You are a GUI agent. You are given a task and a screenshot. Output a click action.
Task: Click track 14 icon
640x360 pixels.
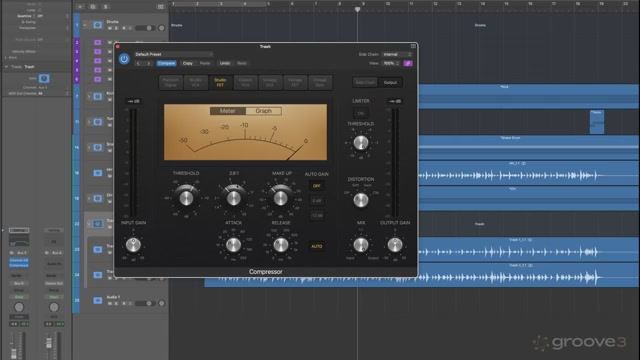point(98,147)
